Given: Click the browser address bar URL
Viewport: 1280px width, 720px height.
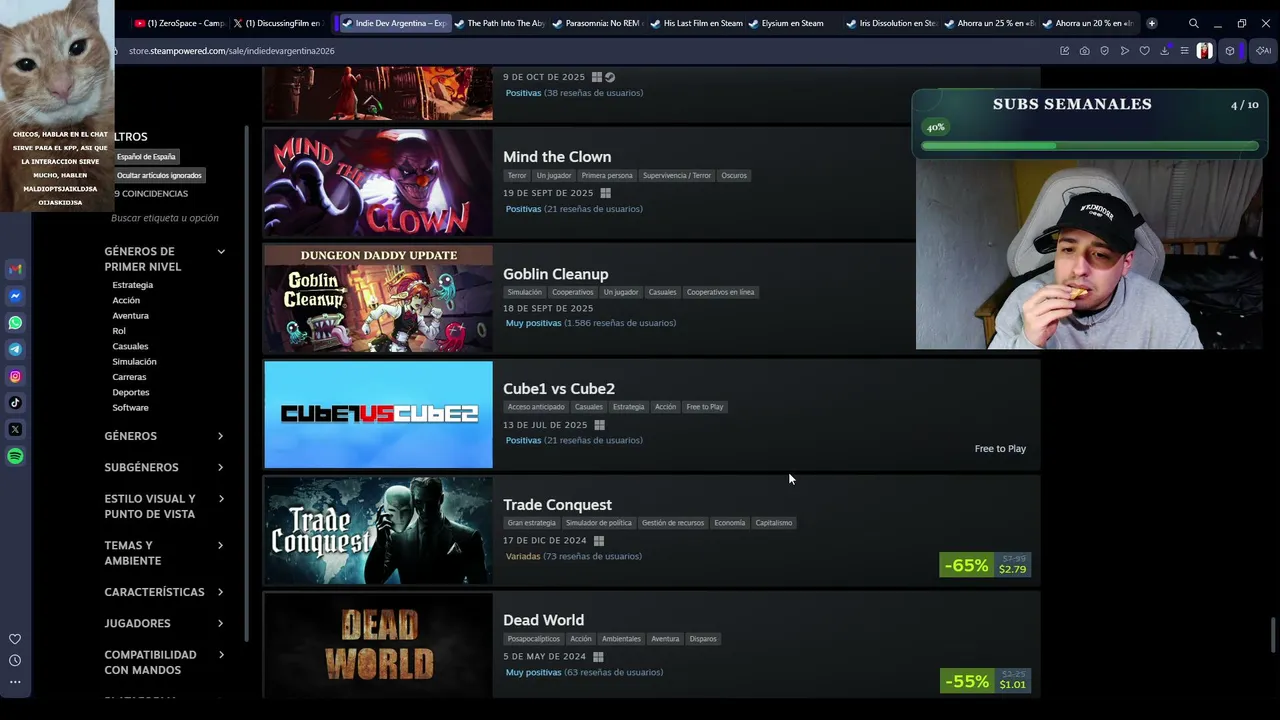Looking at the screenshot, I should click(x=231, y=51).
